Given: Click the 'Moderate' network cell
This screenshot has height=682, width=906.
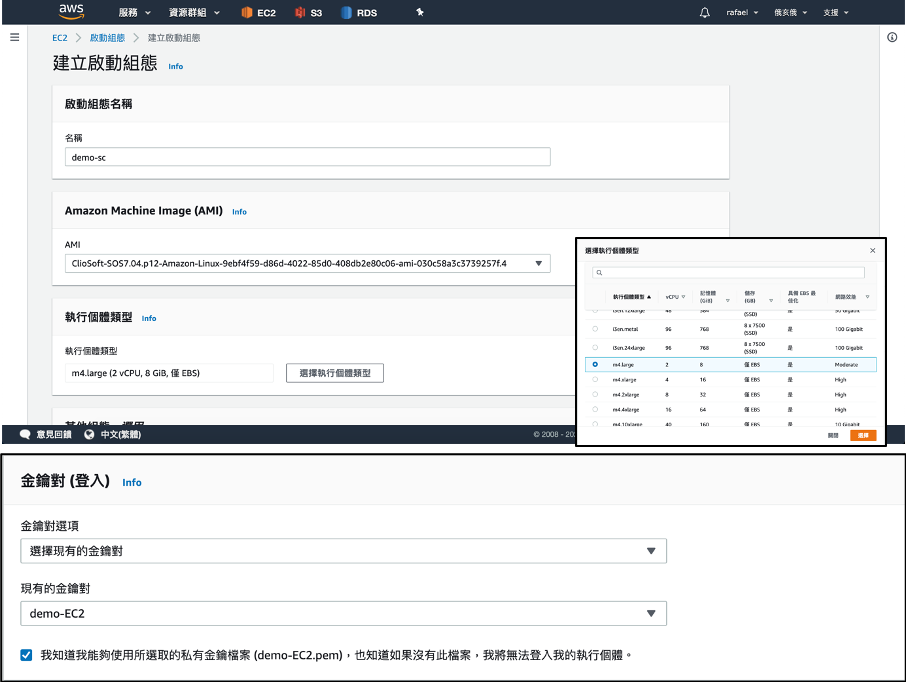Looking at the screenshot, I should [x=846, y=365].
